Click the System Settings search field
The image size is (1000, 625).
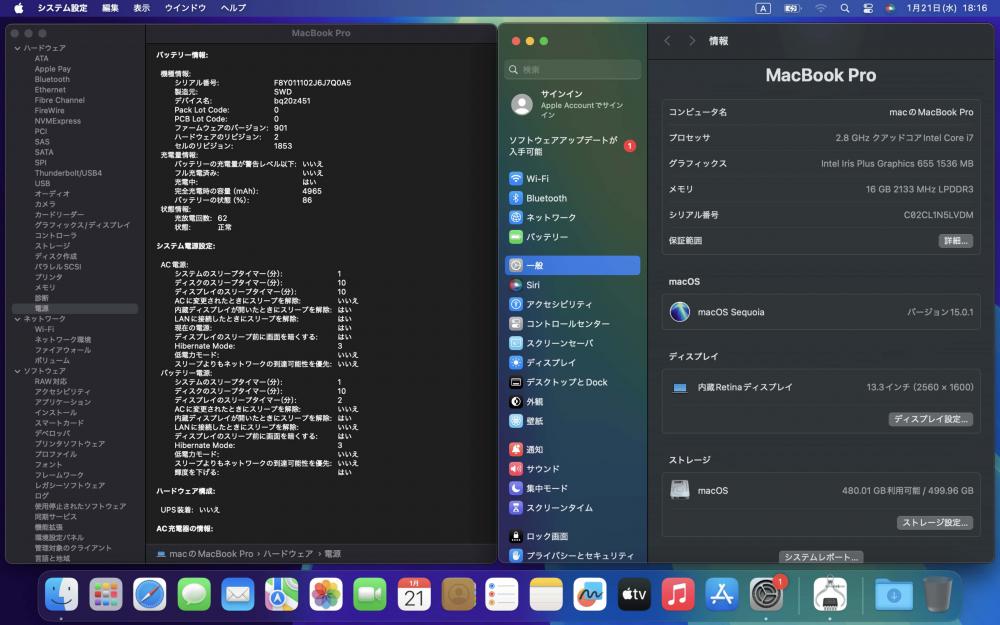(572, 70)
